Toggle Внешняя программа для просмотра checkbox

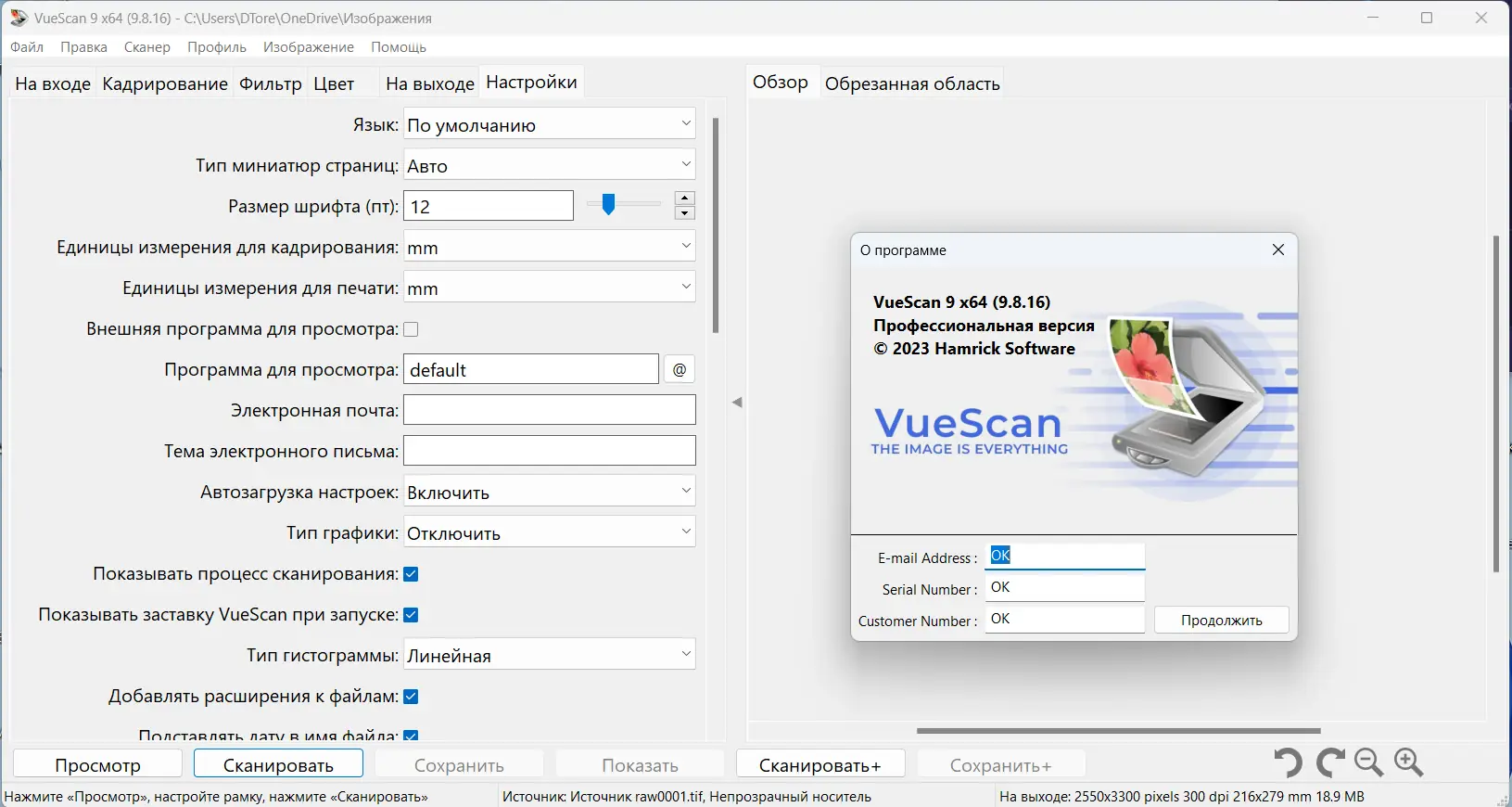[411, 329]
